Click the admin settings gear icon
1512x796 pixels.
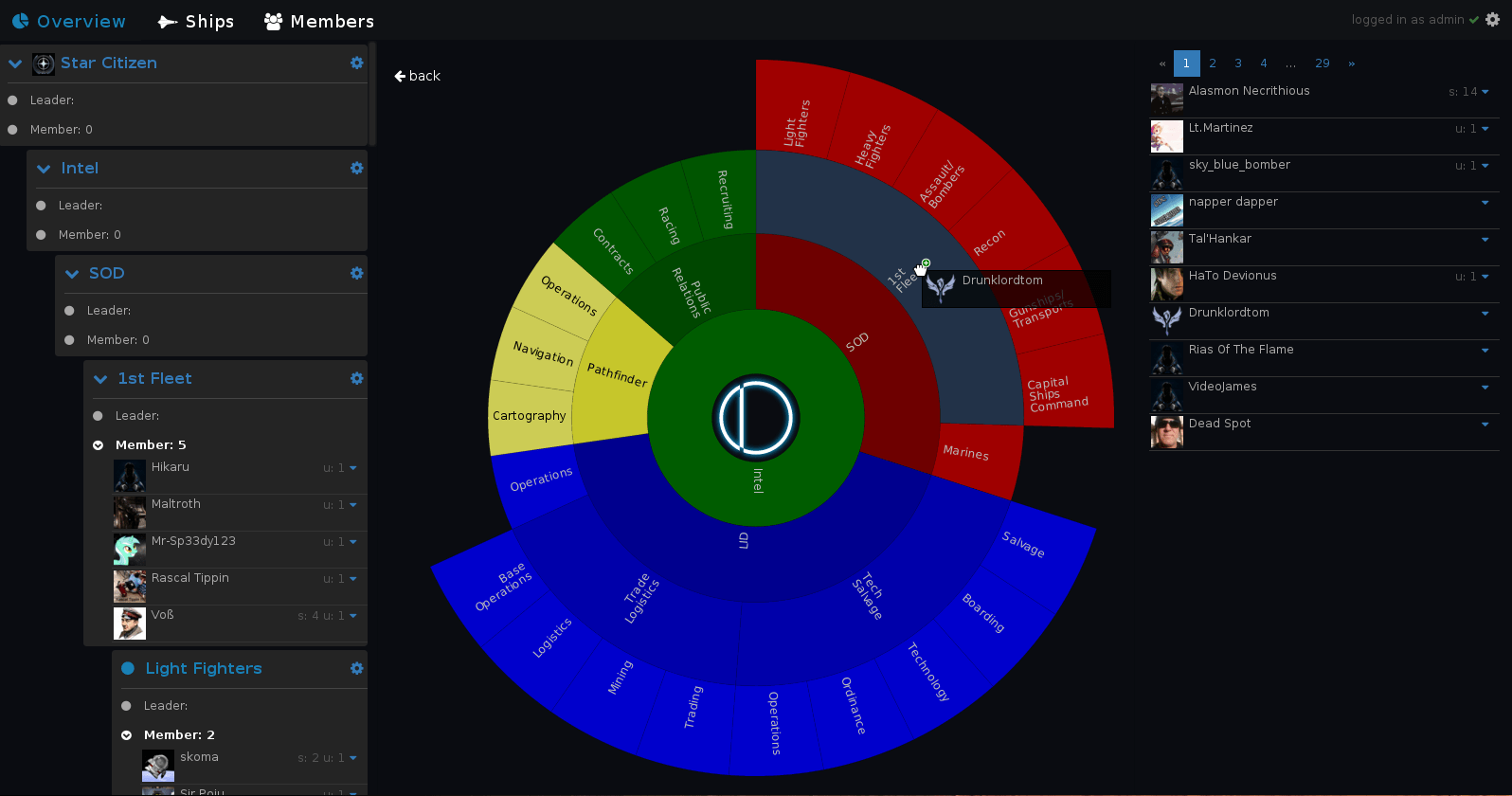[1492, 20]
